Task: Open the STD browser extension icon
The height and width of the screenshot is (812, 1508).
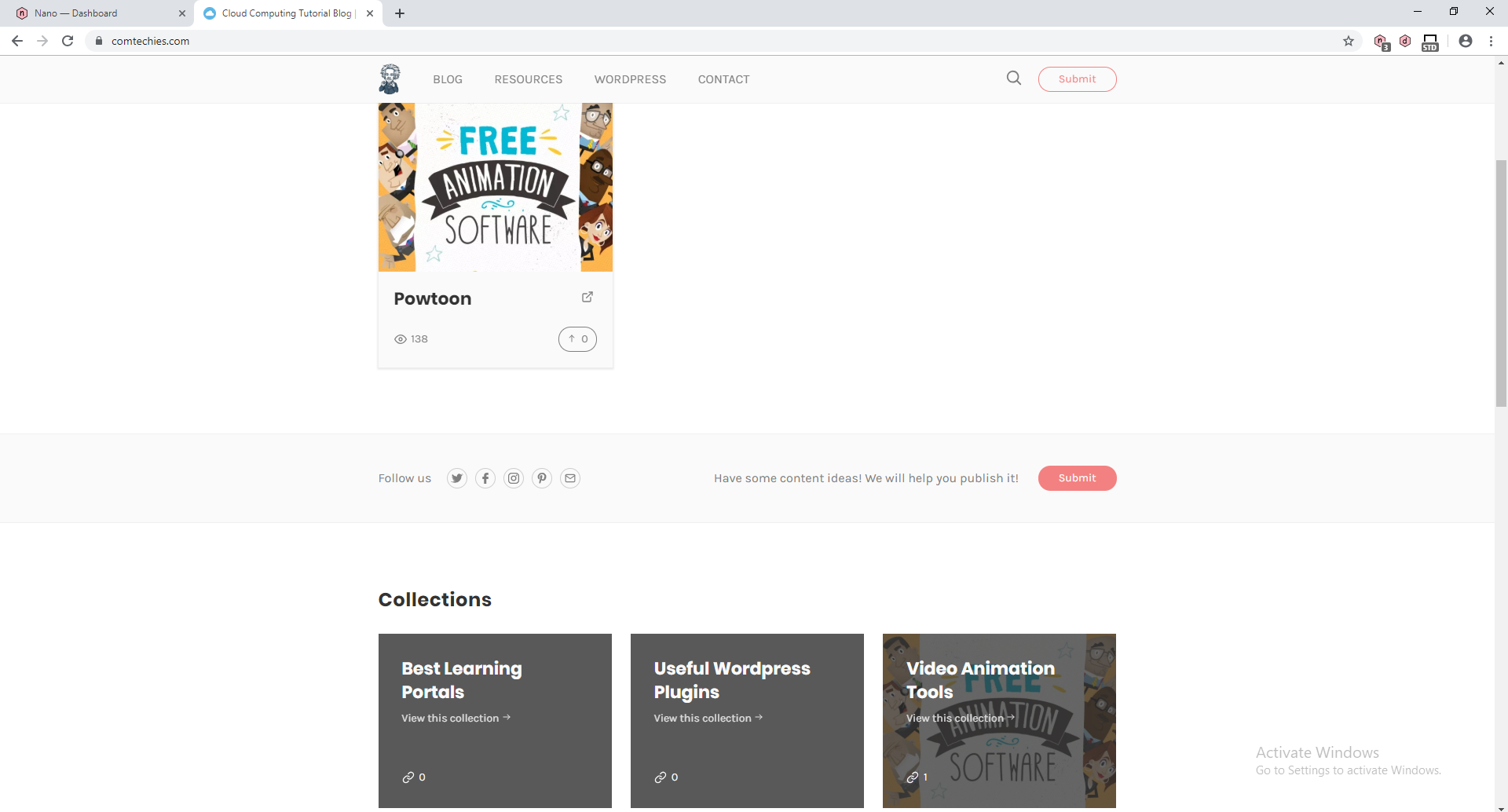Action: pyautogui.click(x=1429, y=41)
